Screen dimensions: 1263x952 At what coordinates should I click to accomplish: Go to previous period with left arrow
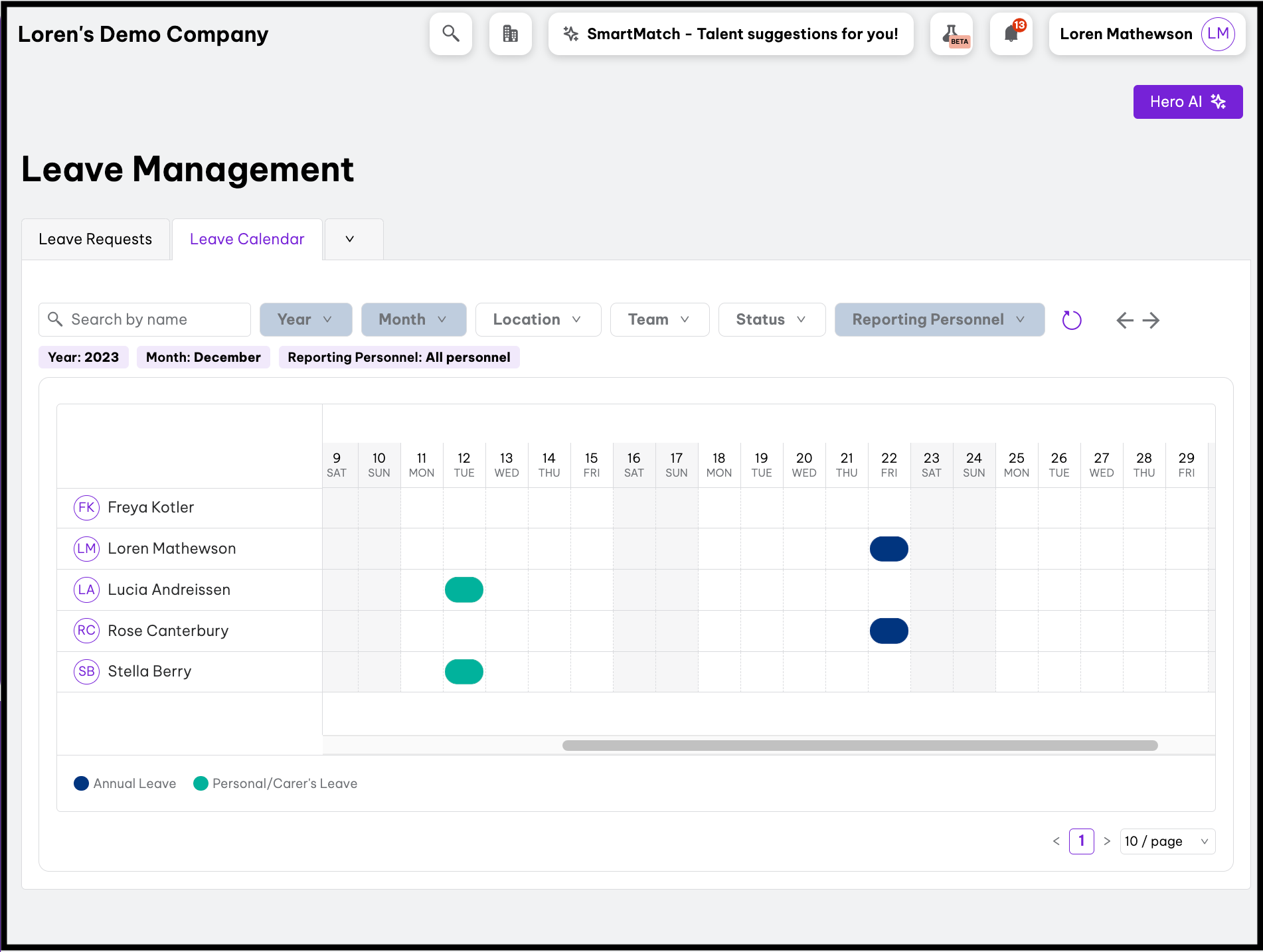coord(1124,321)
